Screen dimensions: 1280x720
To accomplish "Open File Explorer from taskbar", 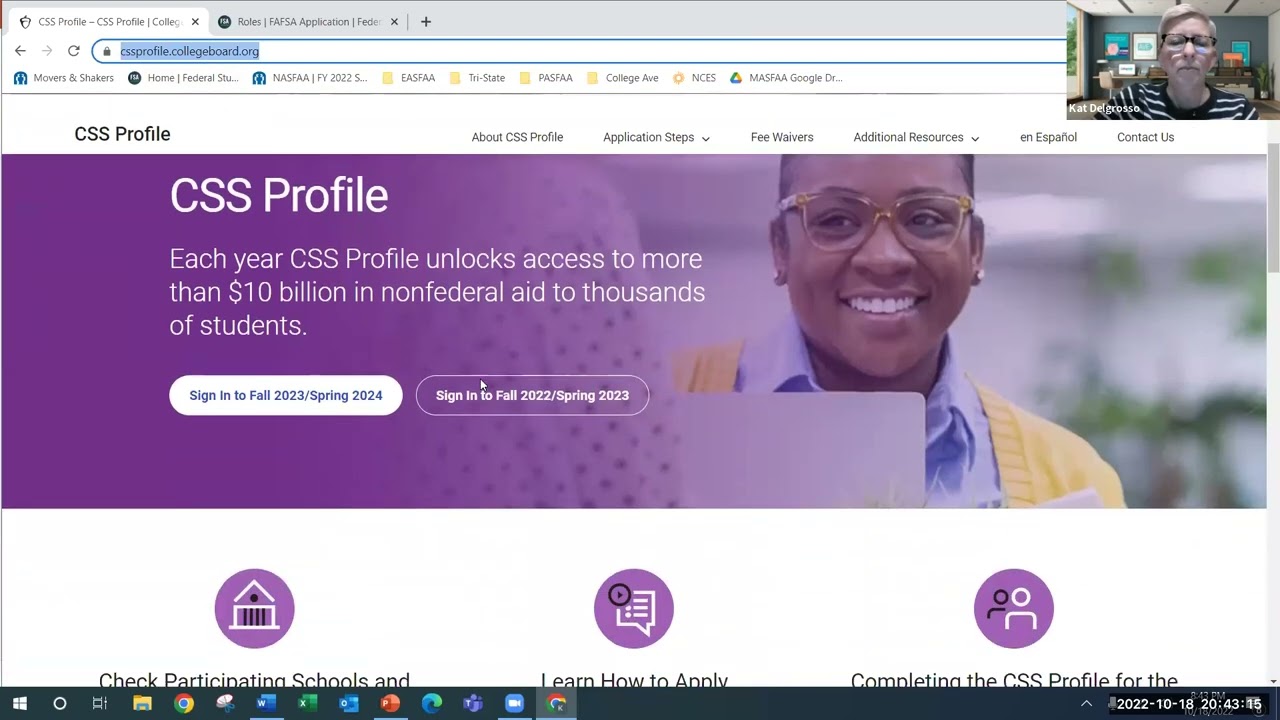I will click(142, 704).
